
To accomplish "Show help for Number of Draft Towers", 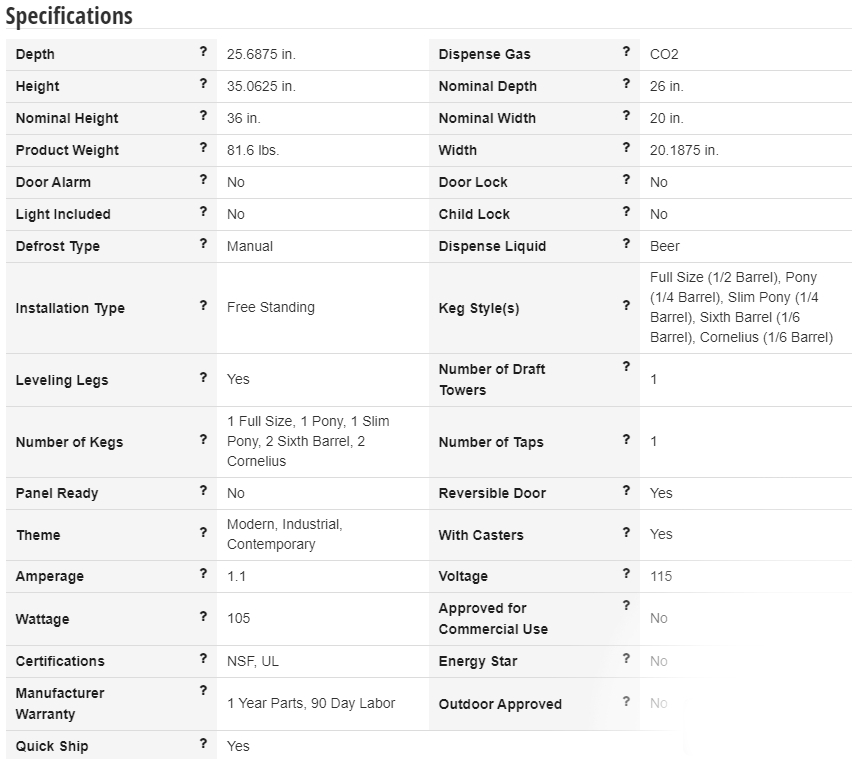I will [x=626, y=366].
